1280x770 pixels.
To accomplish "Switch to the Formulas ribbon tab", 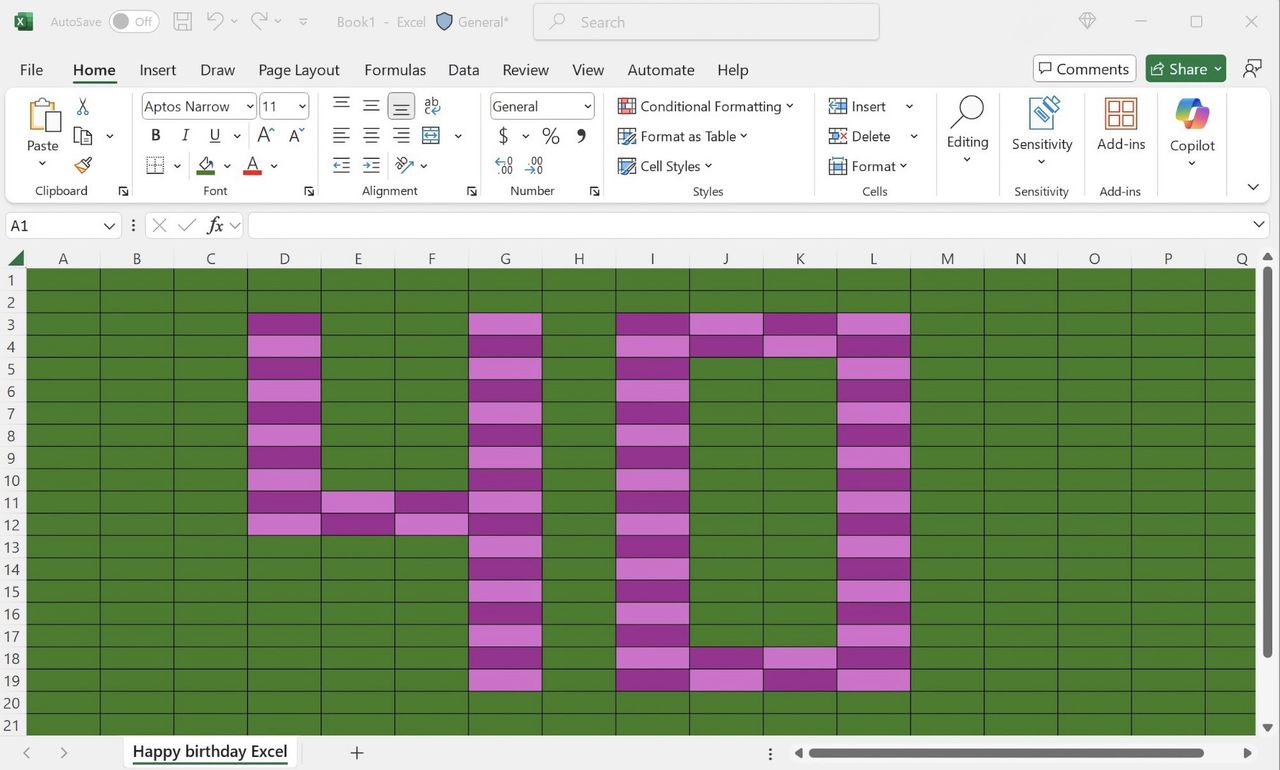I will (394, 70).
